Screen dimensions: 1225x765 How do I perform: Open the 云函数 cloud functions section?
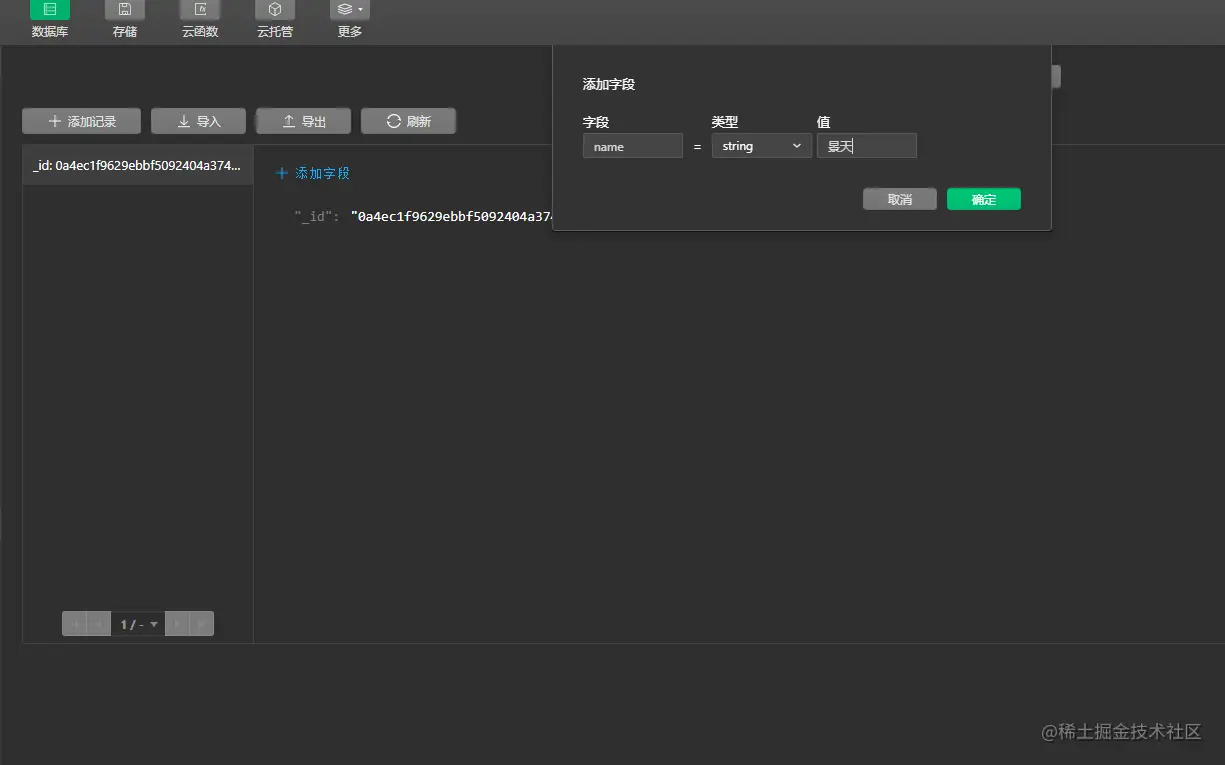[200, 20]
